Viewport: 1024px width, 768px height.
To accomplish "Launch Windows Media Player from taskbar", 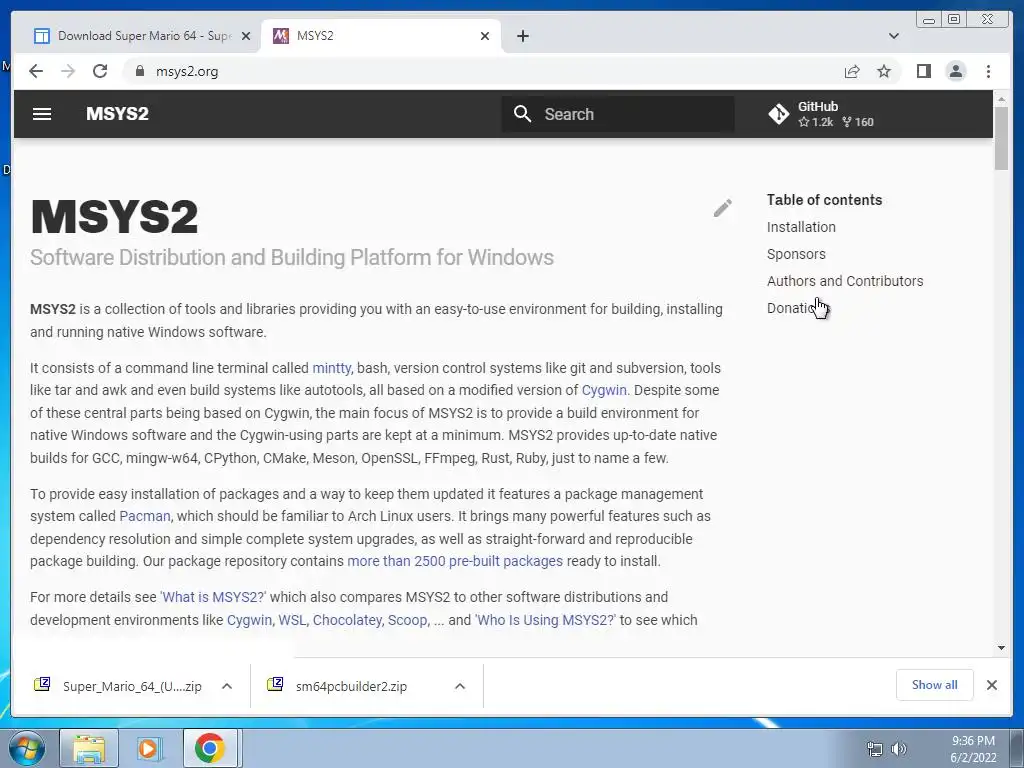I will pyautogui.click(x=149, y=748).
